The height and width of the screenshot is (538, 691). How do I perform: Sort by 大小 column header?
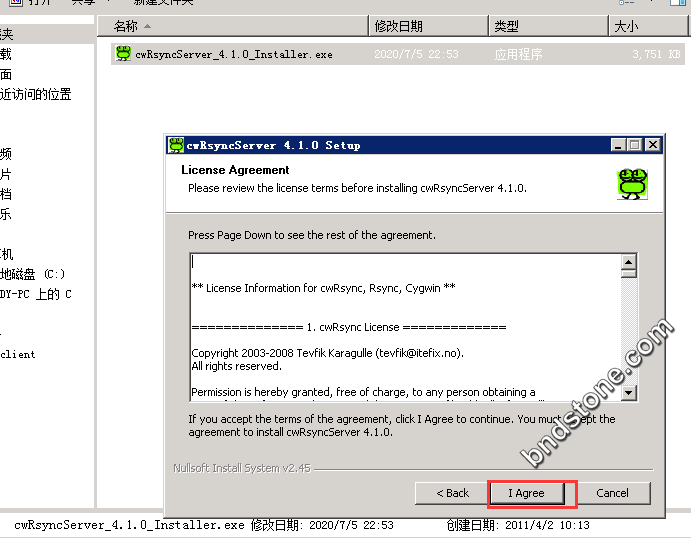pos(648,26)
